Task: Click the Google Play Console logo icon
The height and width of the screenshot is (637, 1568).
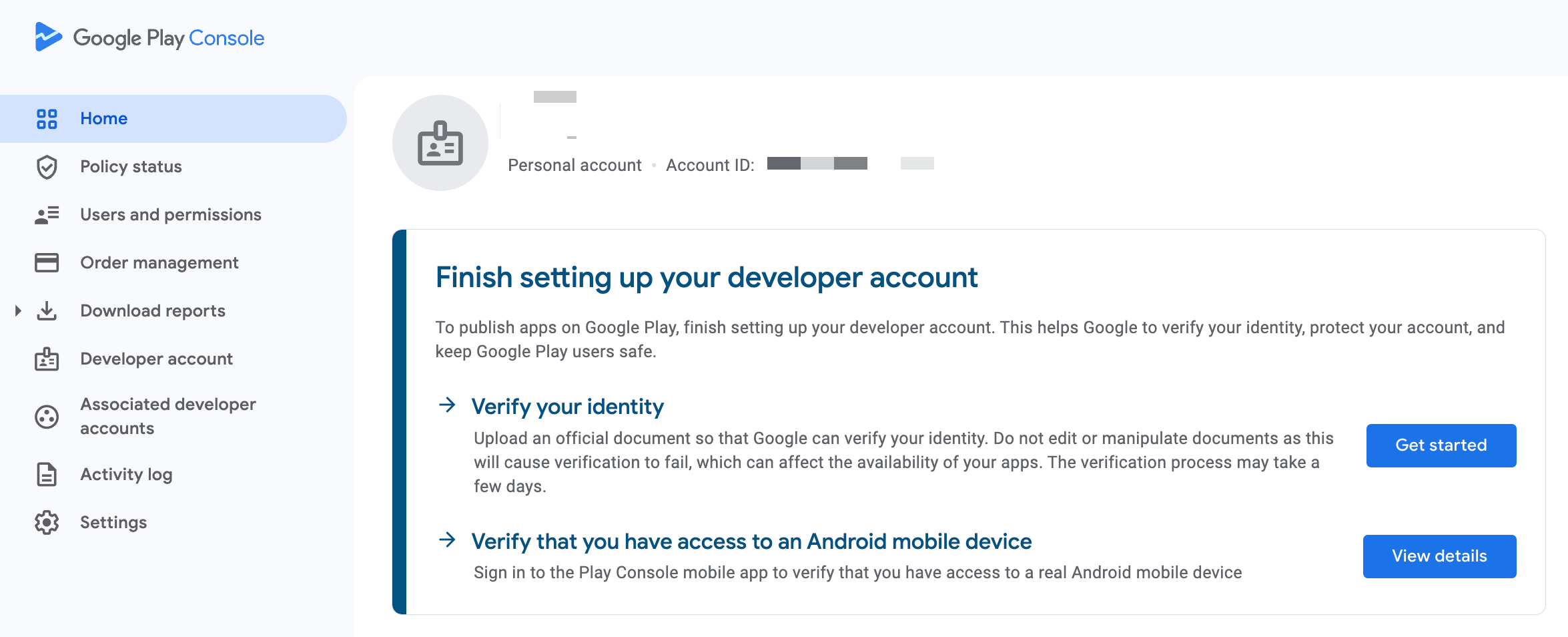Action: pyautogui.click(x=48, y=37)
